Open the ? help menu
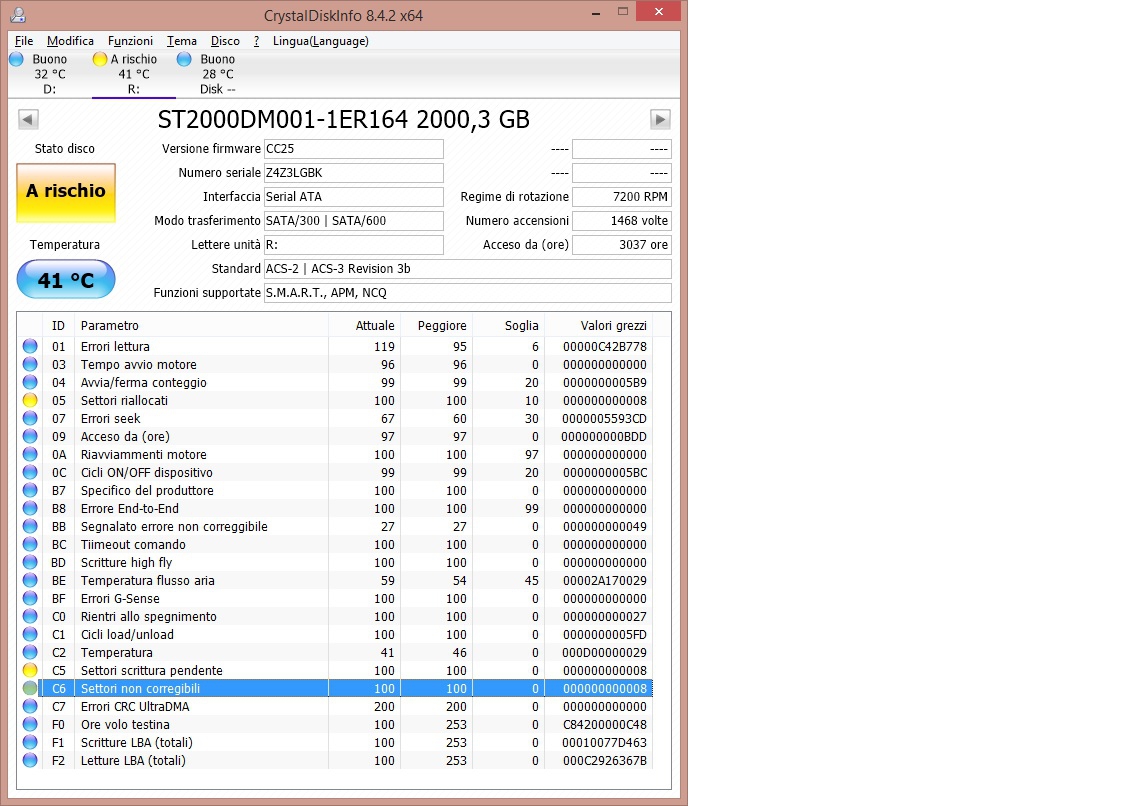This screenshot has height=806, width=1123. (256, 41)
